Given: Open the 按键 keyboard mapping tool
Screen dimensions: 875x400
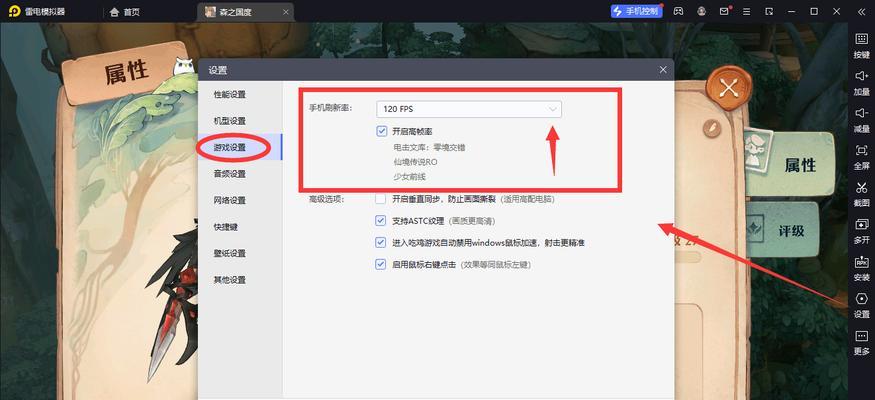Looking at the screenshot, I should click(861, 45).
